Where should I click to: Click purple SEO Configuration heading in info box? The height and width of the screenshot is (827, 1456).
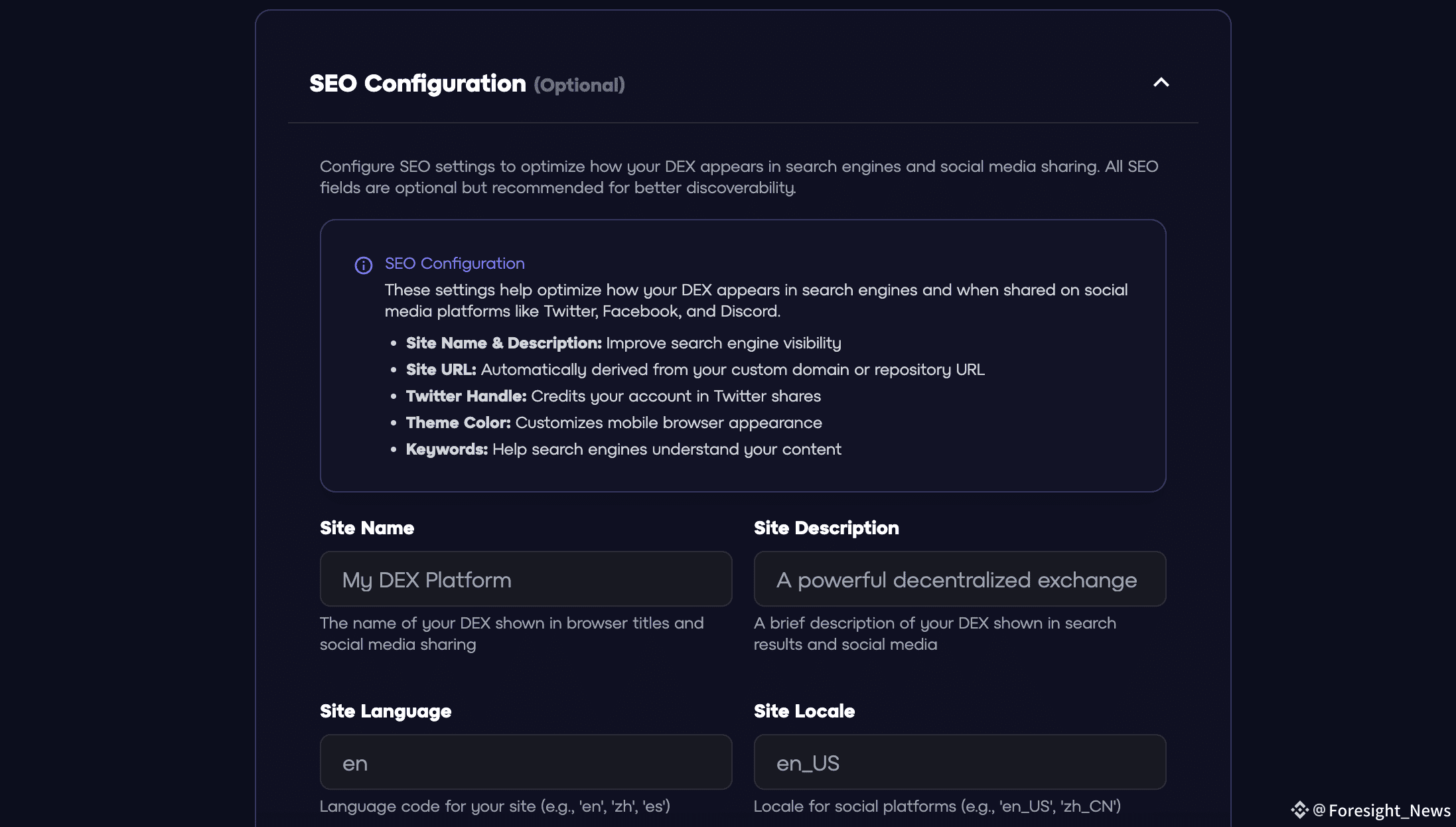[x=455, y=263]
